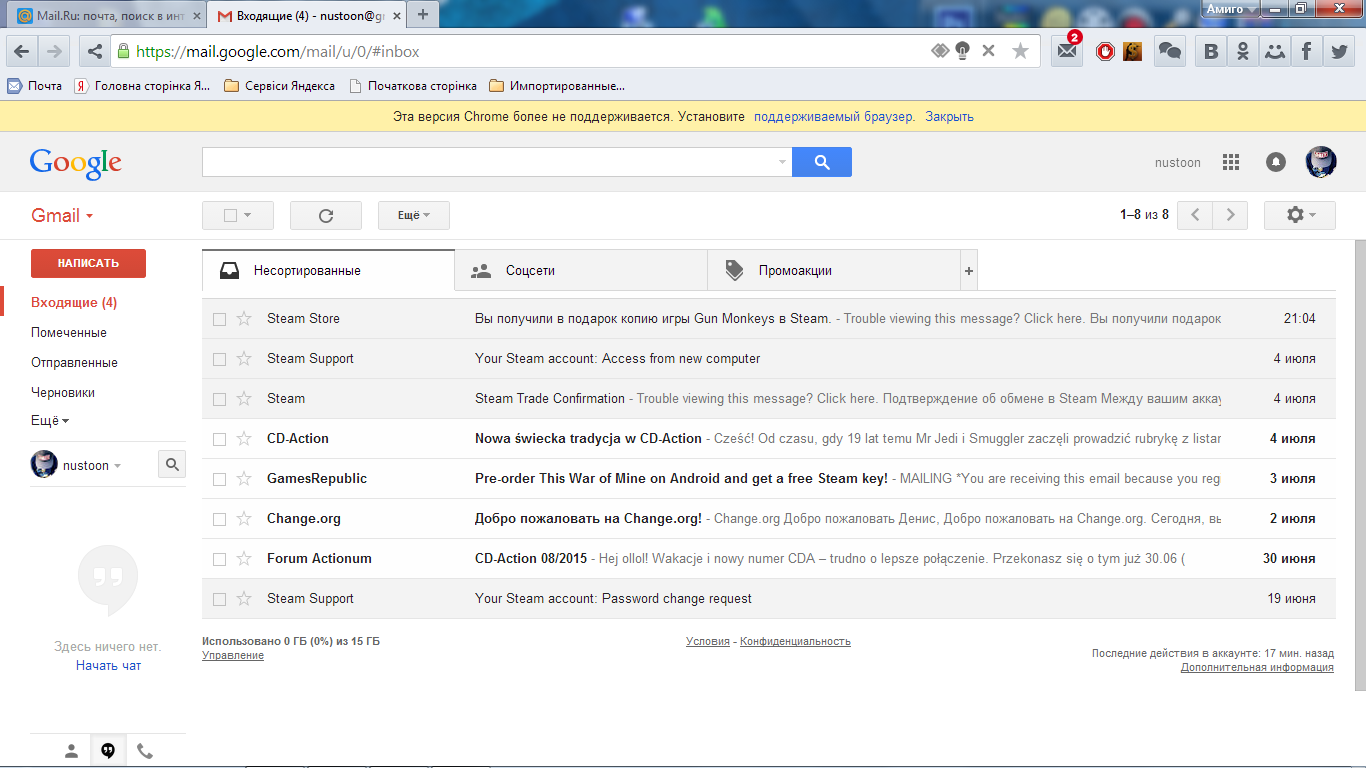Star the Change.org message
Viewport: 1366px width, 768px height.
[x=244, y=519]
